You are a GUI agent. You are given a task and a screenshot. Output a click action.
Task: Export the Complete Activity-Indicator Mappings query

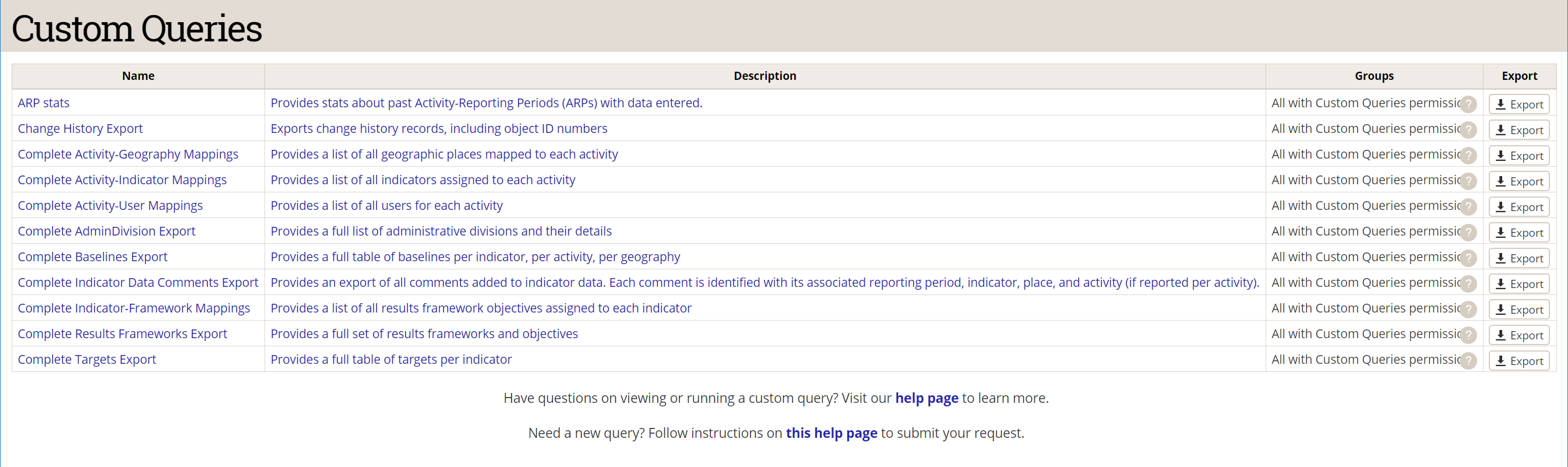(x=1518, y=181)
